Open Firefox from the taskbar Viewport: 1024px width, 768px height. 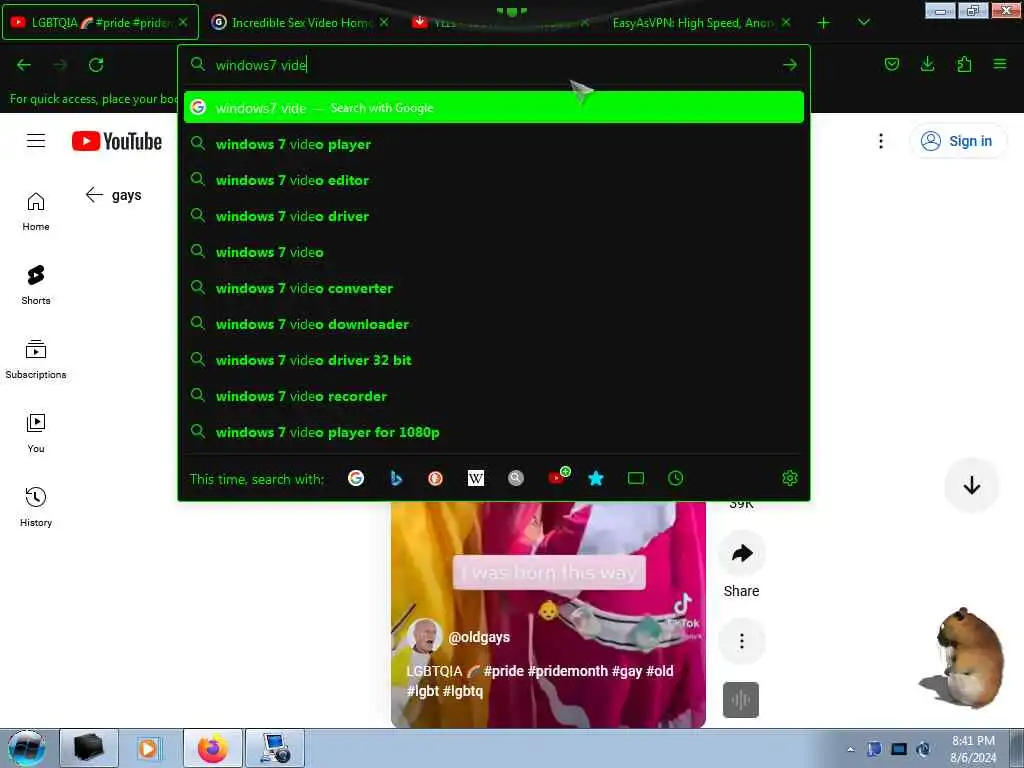[x=213, y=748]
